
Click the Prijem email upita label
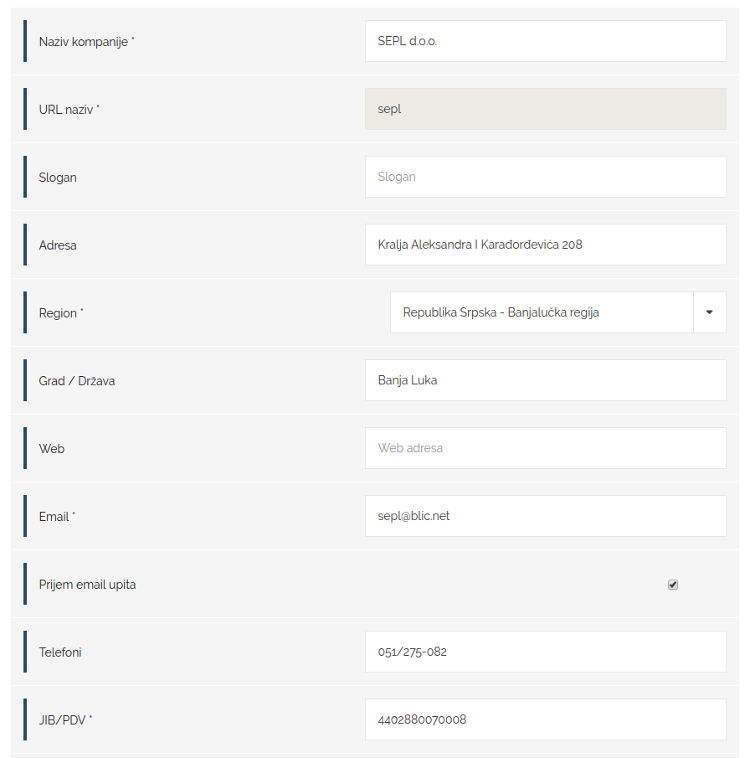pyautogui.click(x=87, y=584)
